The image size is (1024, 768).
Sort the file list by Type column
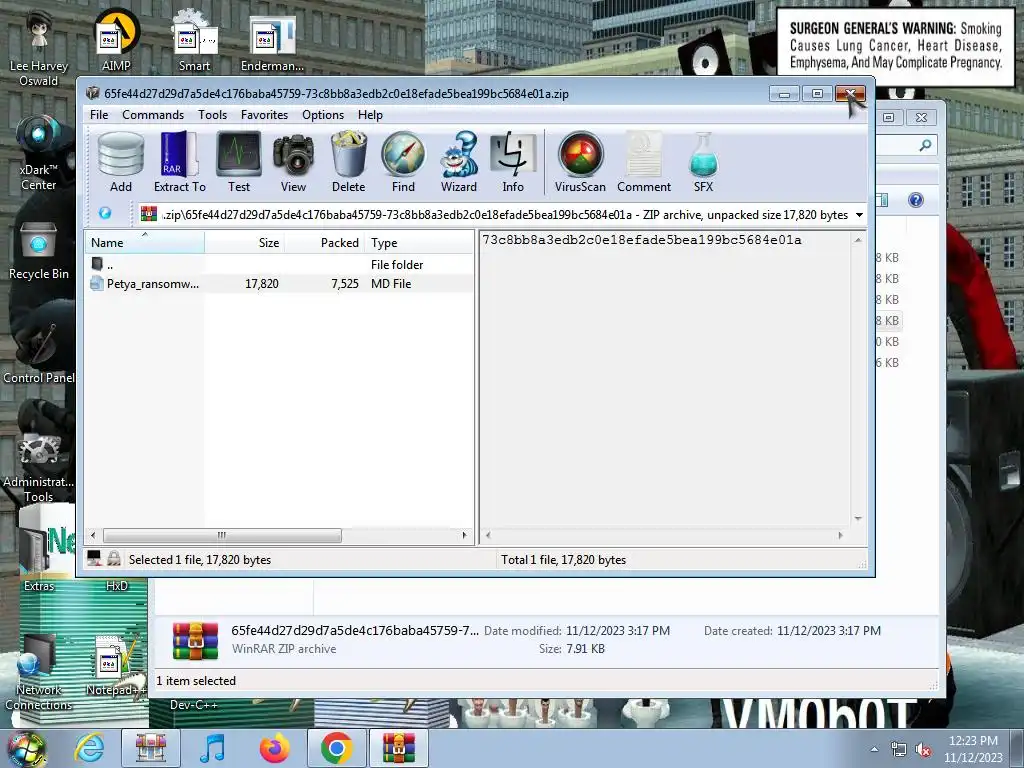click(x=419, y=242)
